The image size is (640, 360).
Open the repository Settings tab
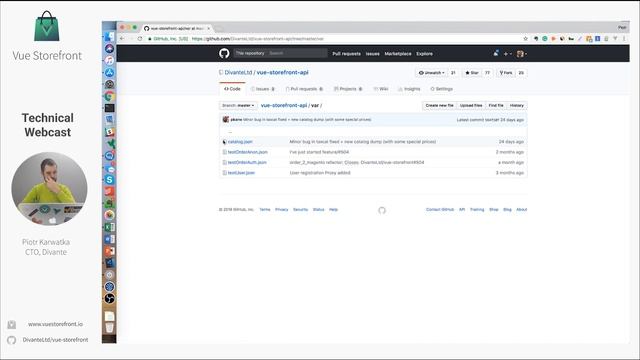point(441,89)
